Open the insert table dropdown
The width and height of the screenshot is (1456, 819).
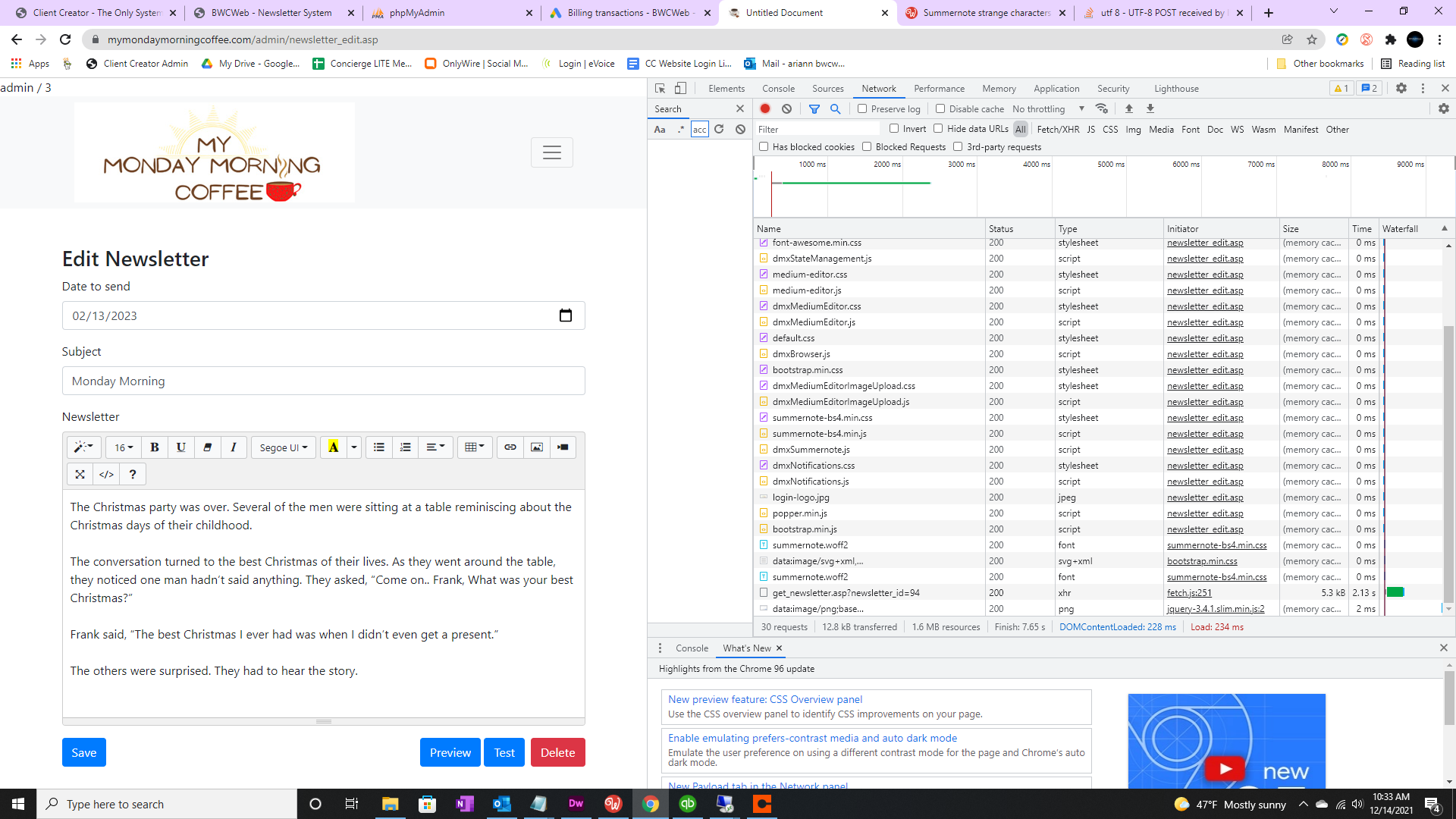[475, 447]
